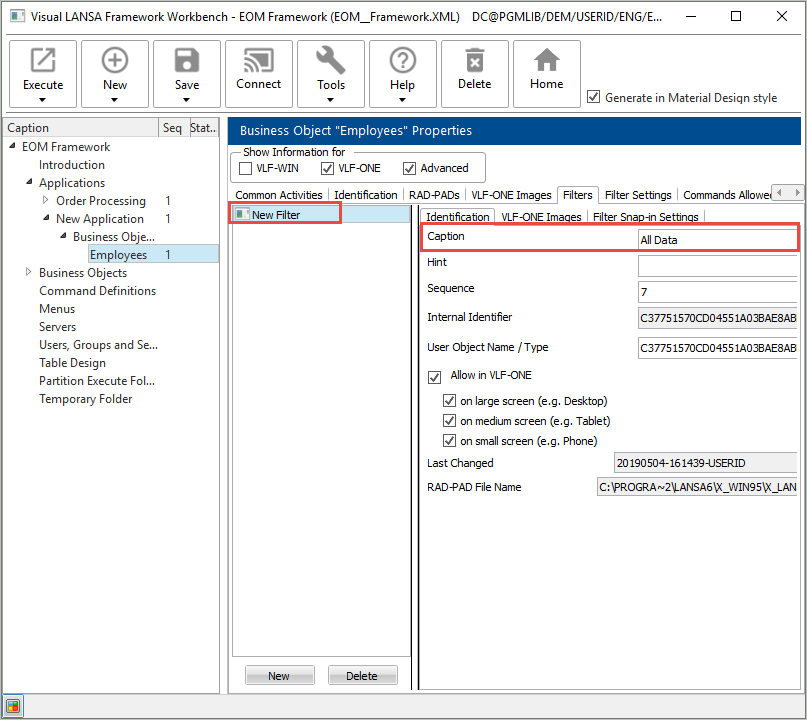Click the colorful status bar icon
The width and height of the screenshot is (807, 720).
13,706
